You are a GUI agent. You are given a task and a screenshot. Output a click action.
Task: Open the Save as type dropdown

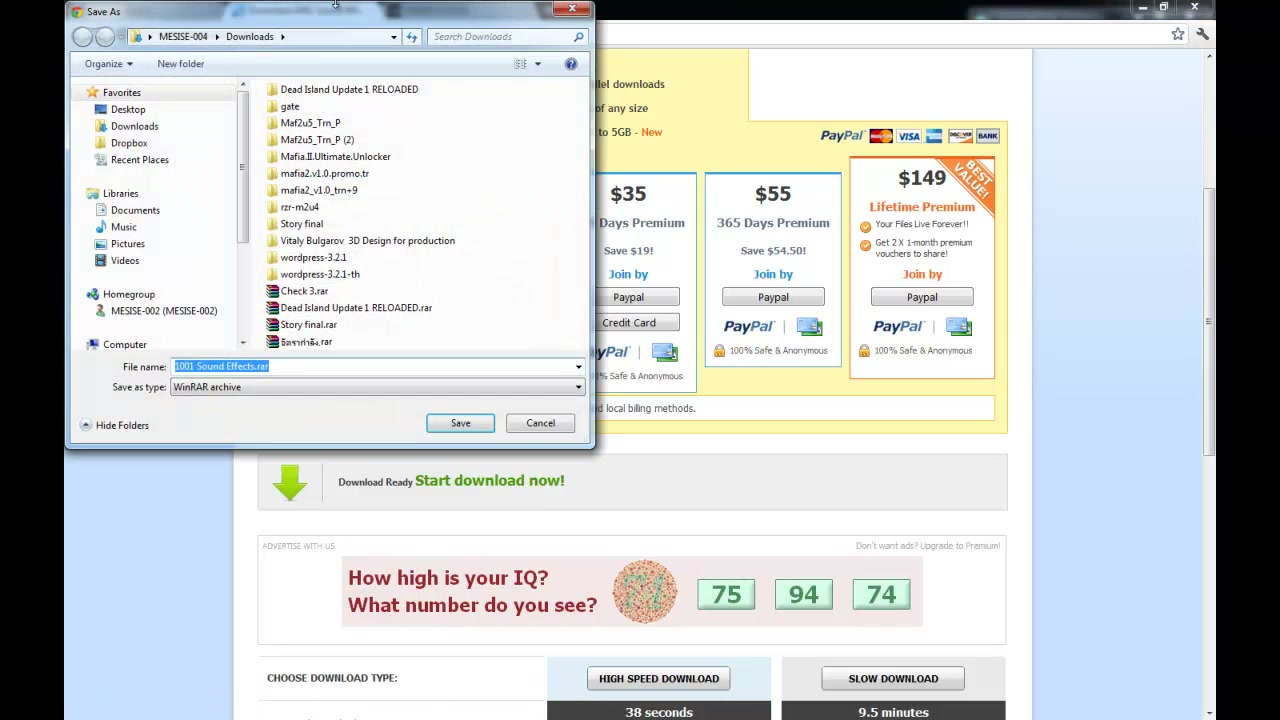click(x=378, y=387)
